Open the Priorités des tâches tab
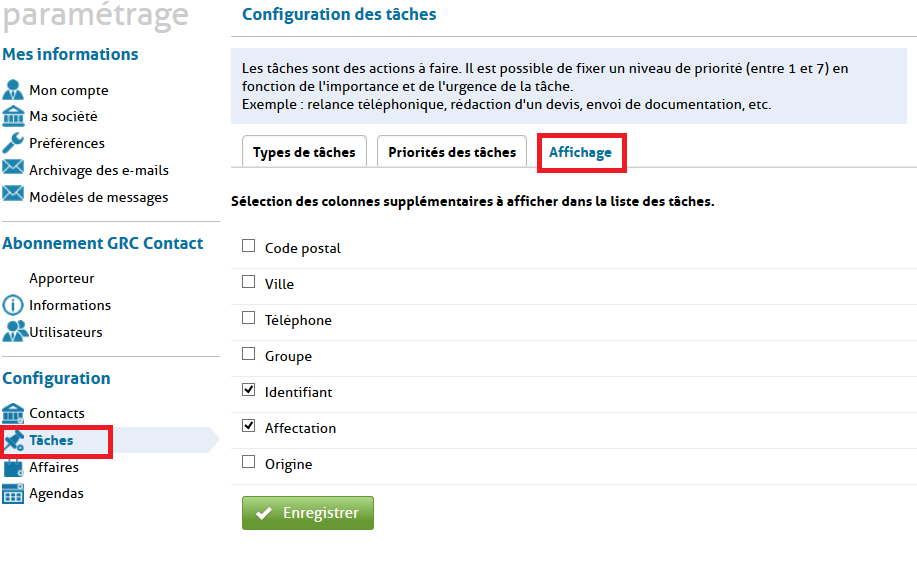 (x=452, y=152)
